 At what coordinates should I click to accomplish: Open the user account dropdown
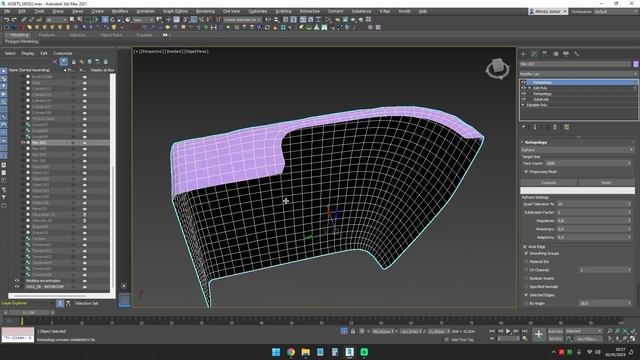click(x=548, y=11)
